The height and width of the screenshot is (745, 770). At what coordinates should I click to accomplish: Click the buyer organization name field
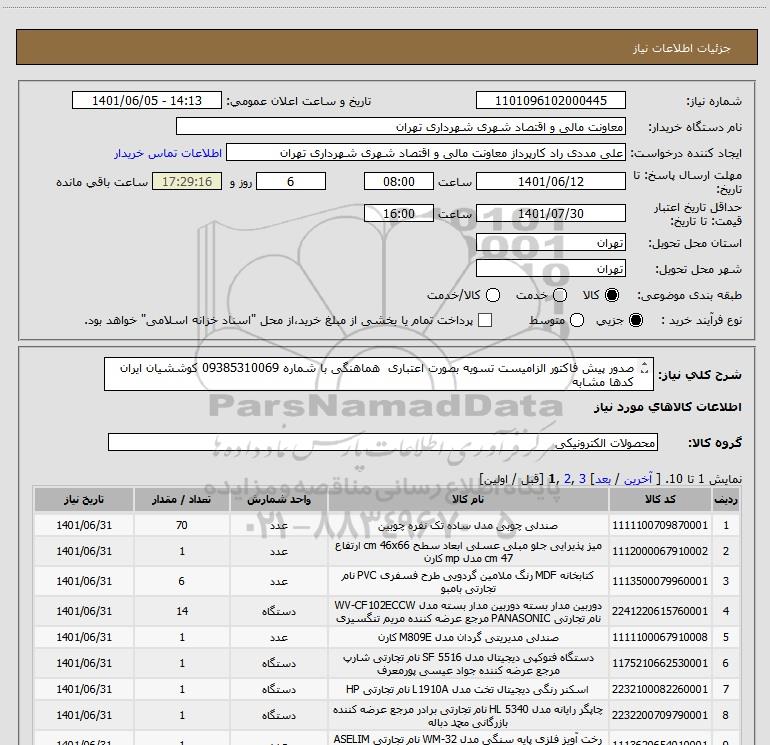tap(401, 127)
